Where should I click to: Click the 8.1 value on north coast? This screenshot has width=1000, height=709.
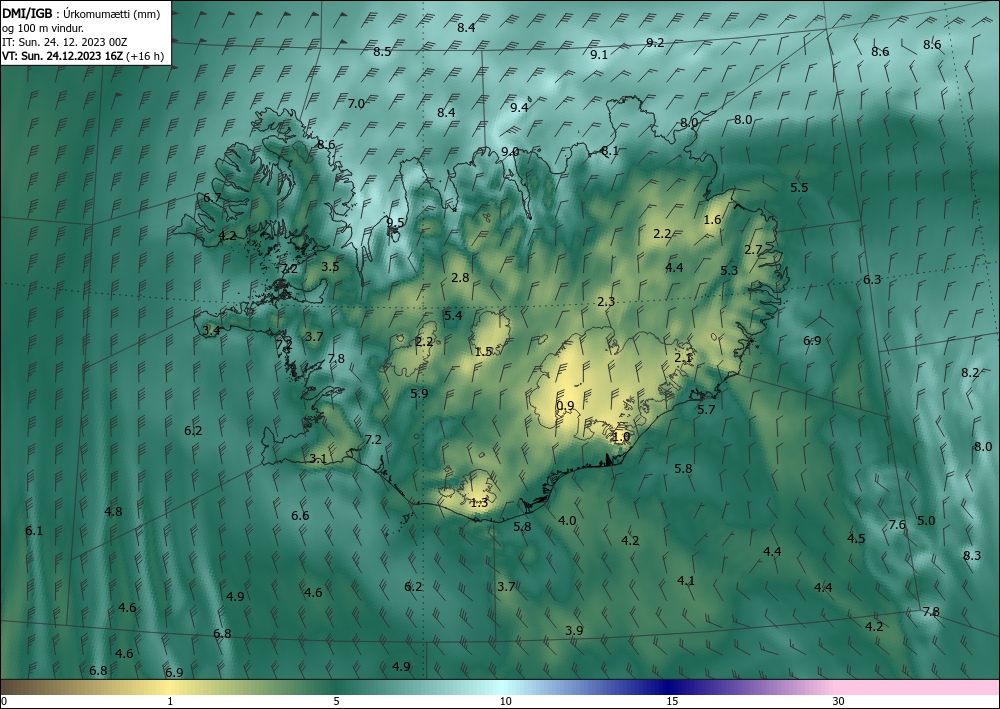[610, 151]
